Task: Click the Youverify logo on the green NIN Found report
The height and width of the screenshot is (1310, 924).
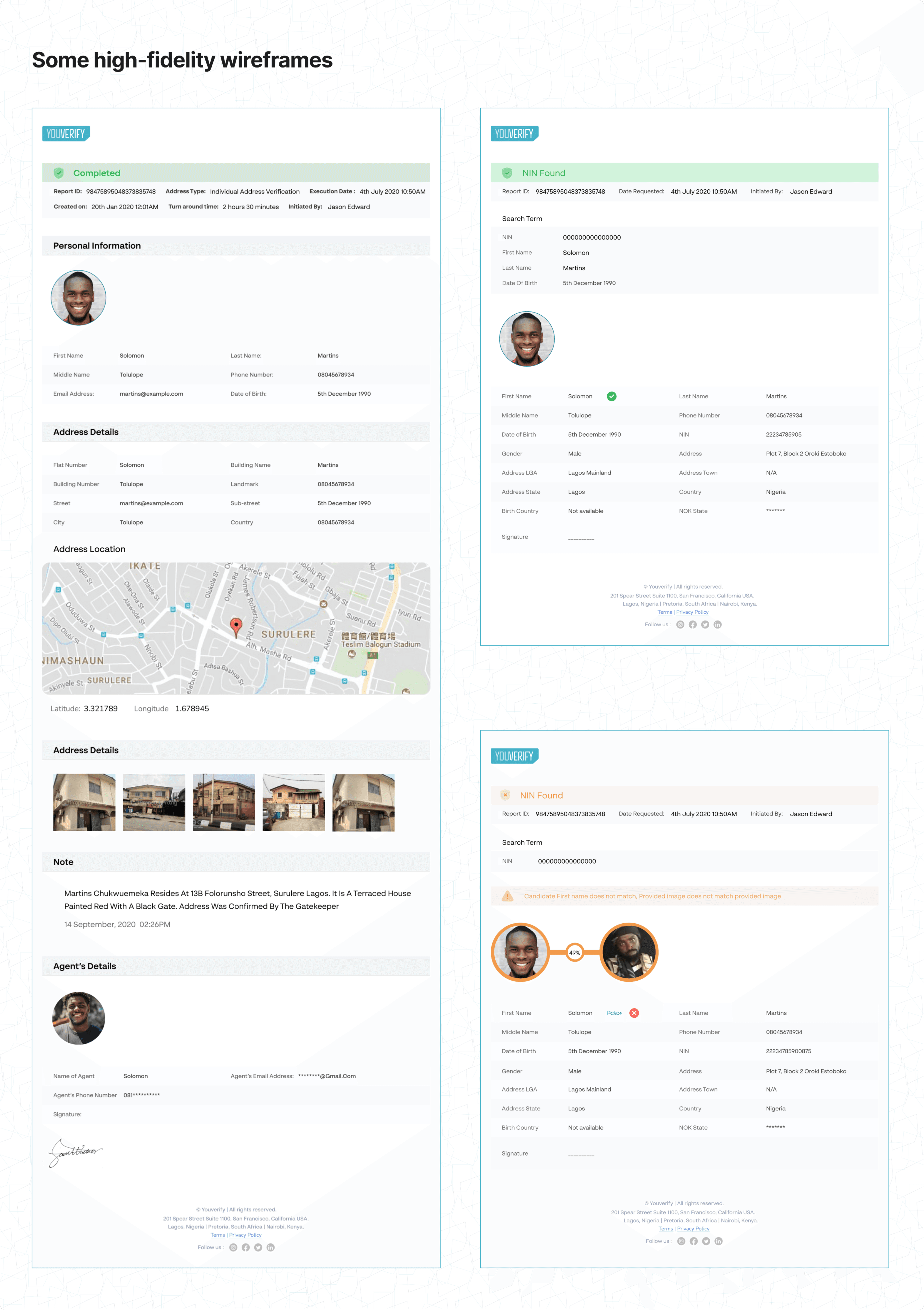Action: click(514, 134)
